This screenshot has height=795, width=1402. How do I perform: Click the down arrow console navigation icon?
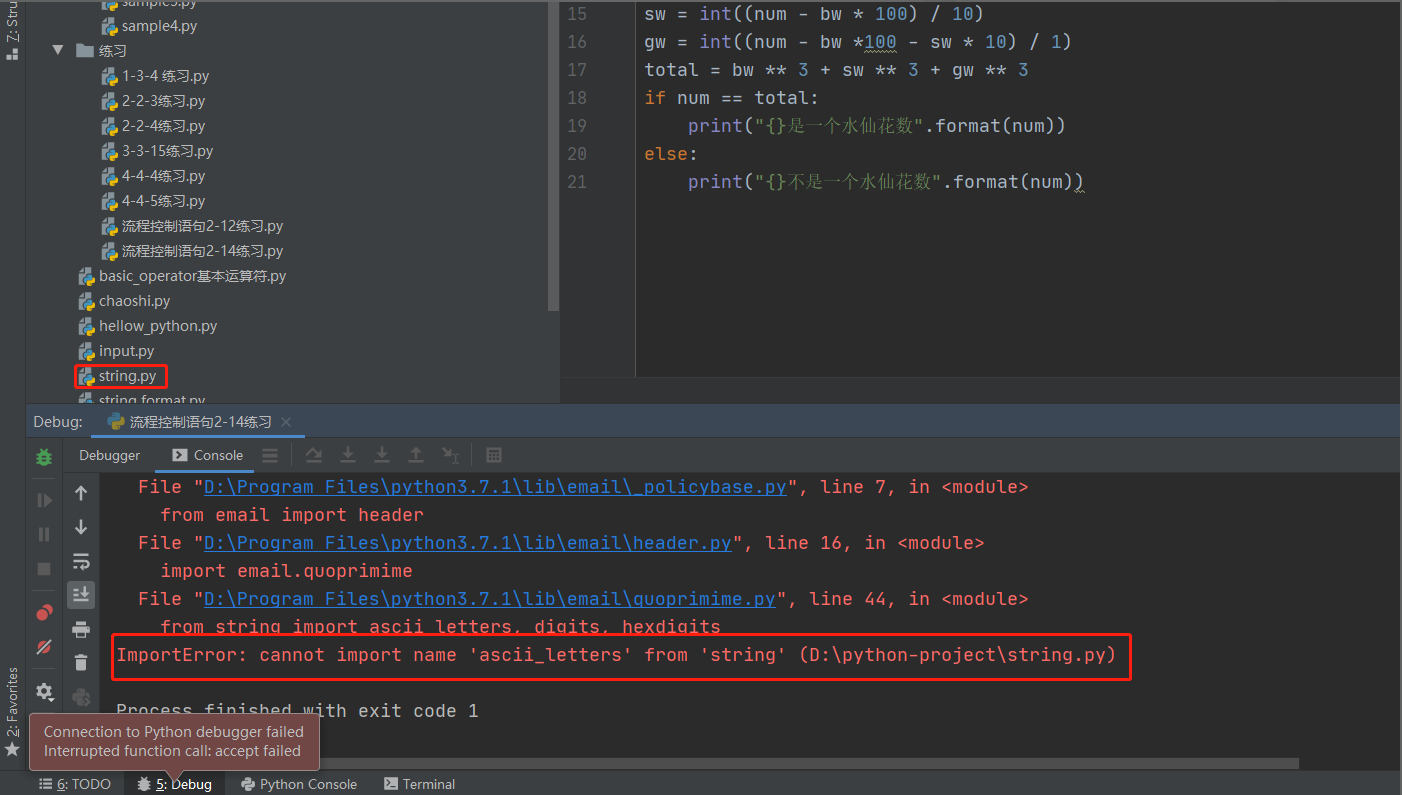(81, 527)
